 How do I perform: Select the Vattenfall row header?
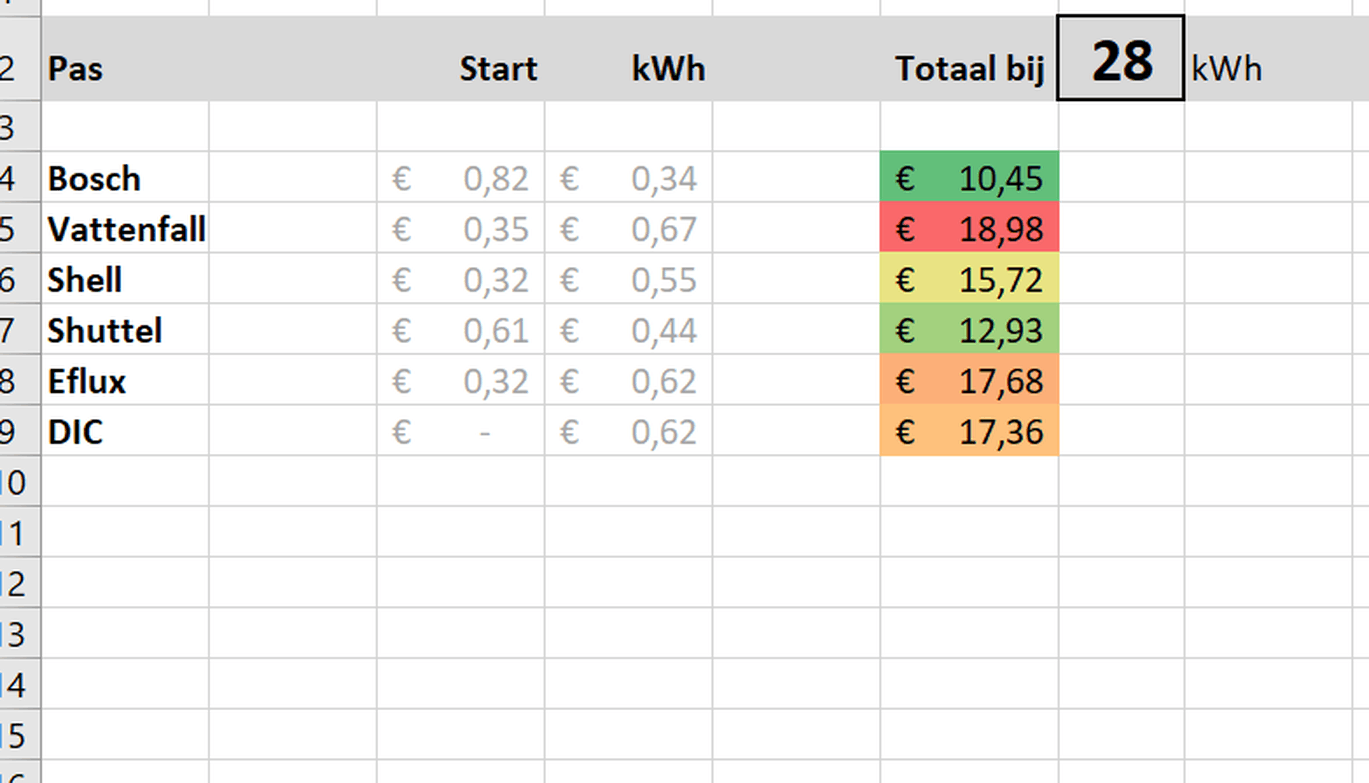[20, 229]
